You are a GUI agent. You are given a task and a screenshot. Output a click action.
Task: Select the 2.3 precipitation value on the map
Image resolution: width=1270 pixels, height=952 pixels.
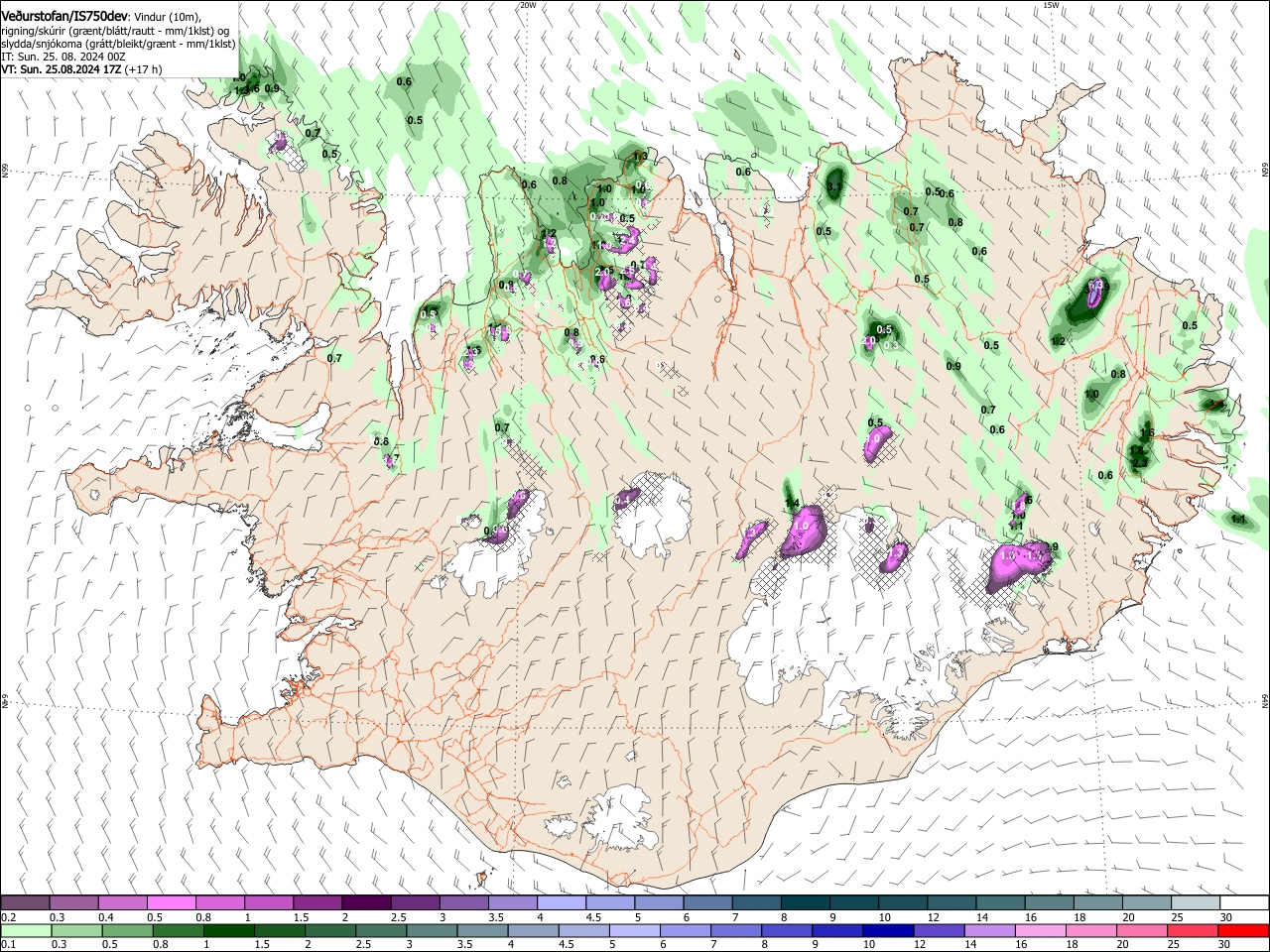tap(1139, 462)
